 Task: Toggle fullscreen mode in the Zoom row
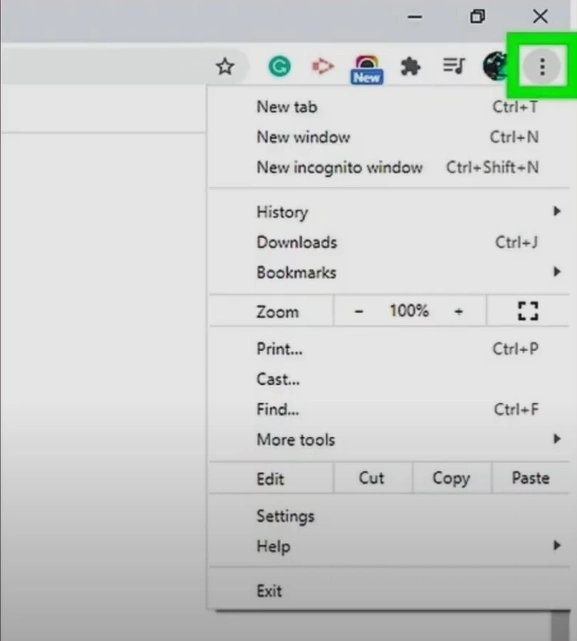528,311
